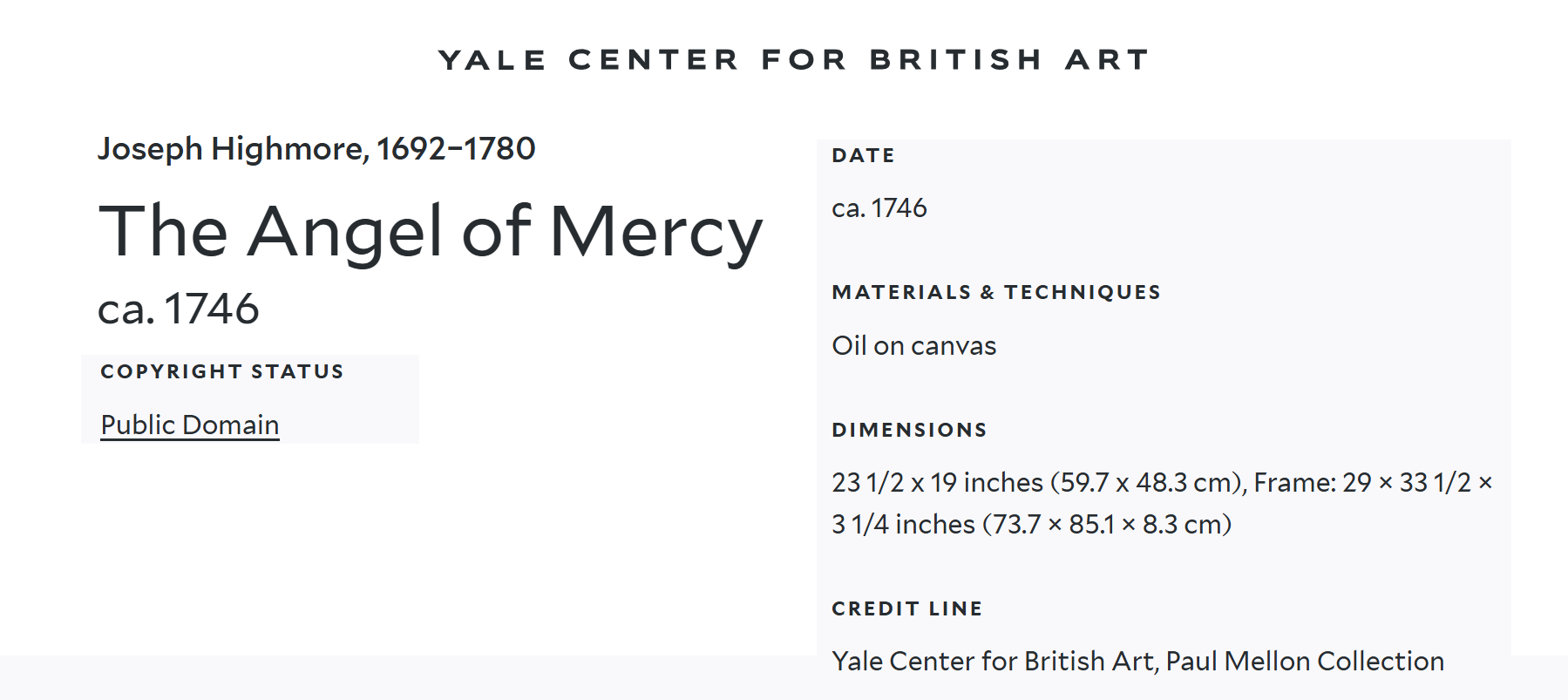
Task: Click the Credit Line heading
Action: (907, 608)
